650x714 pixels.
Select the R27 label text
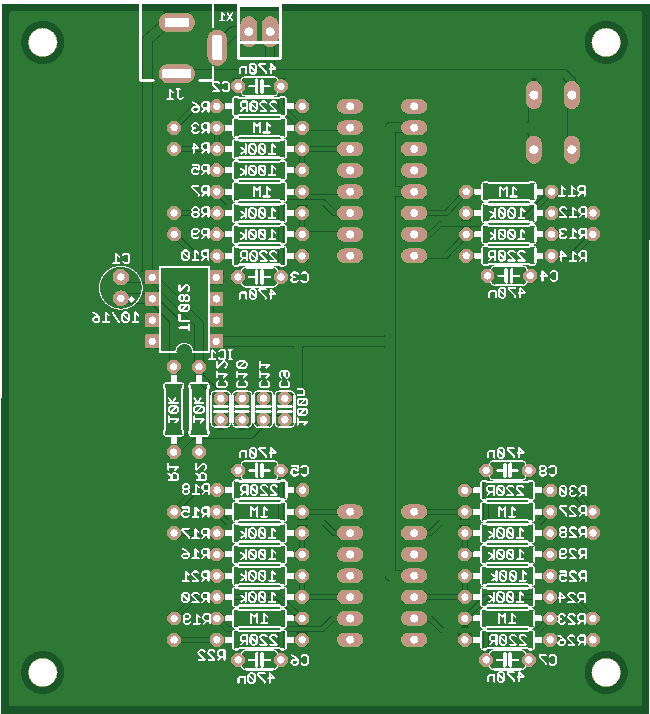click(573, 512)
